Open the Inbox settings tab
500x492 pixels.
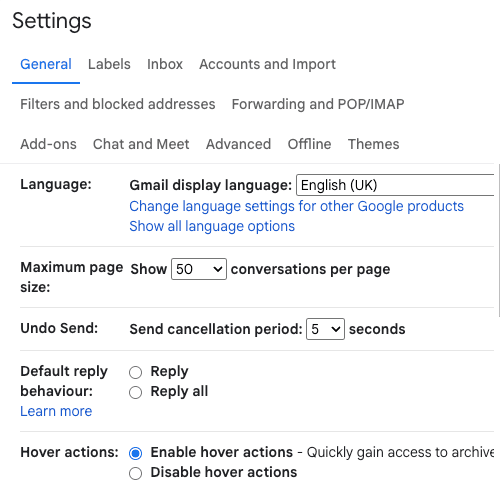point(165,64)
